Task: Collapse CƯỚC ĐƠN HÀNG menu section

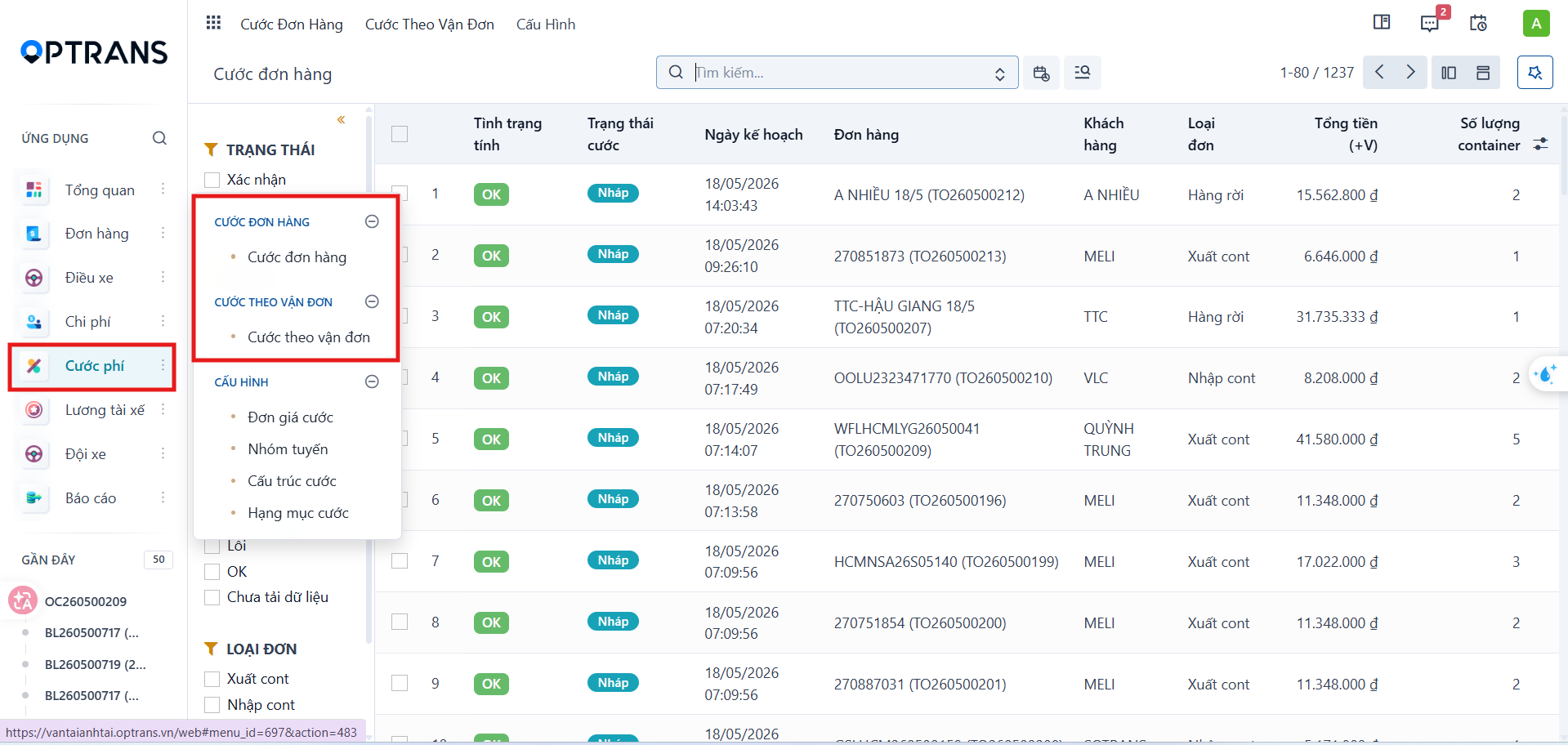Action: pos(372,221)
